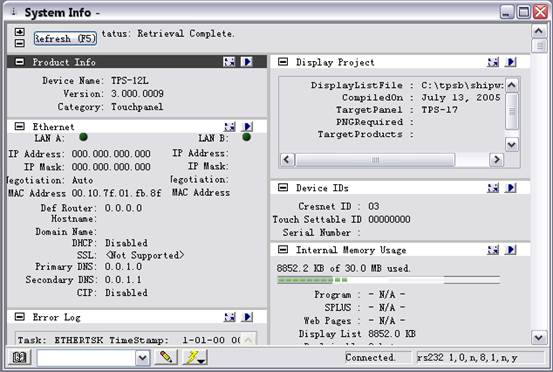Click the Refresh (F5) button
The height and width of the screenshot is (372, 553).
[65, 38]
